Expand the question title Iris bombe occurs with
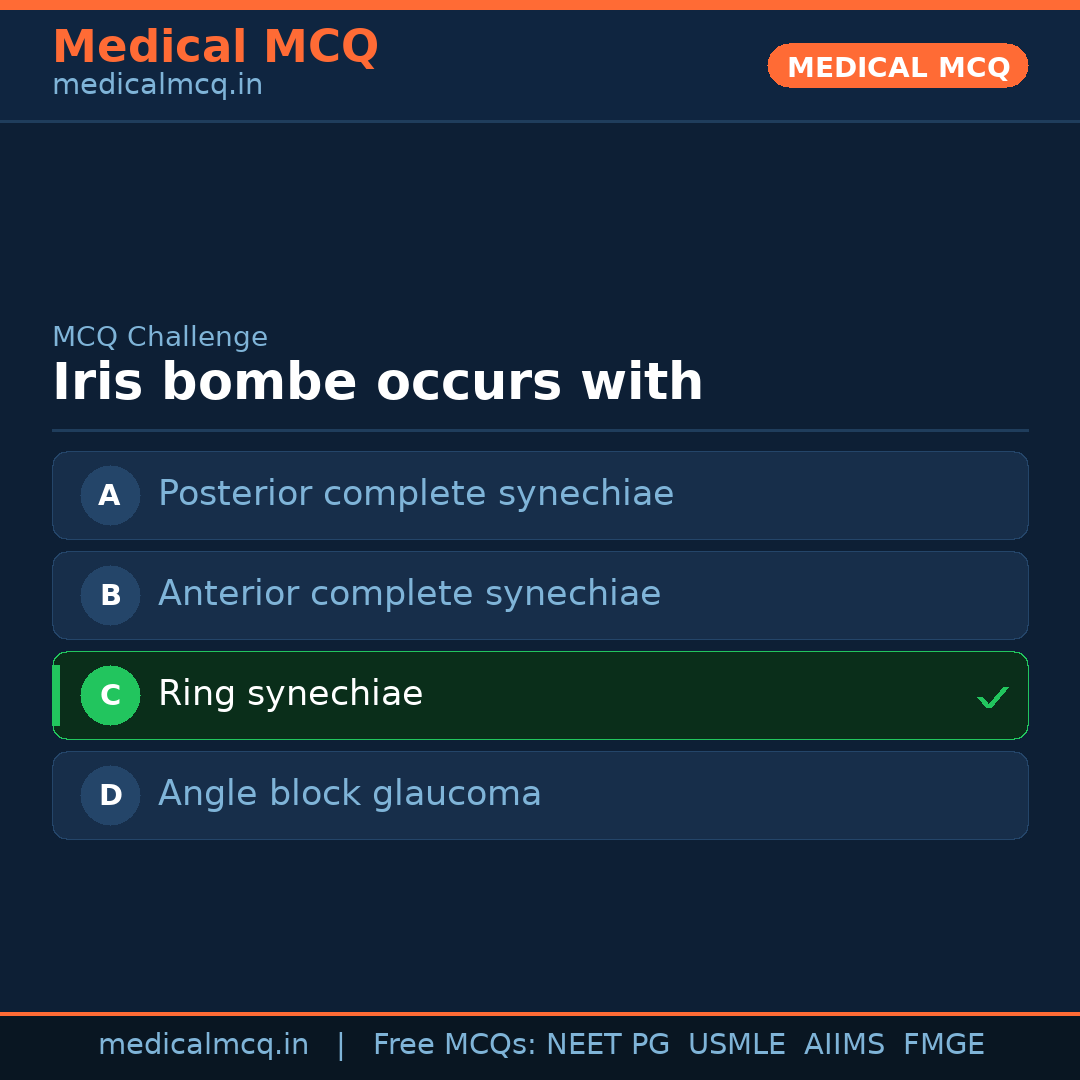Image resolution: width=1080 pixels, height=1080 pixels. pos(378,381)
